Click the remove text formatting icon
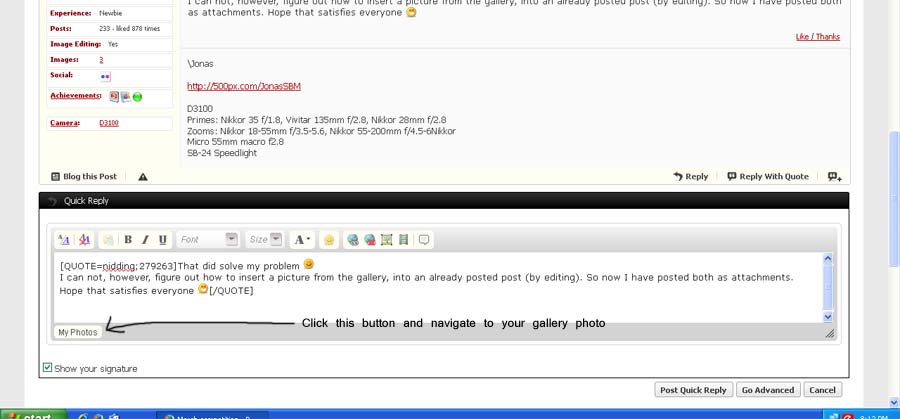 tap(84, 240)
